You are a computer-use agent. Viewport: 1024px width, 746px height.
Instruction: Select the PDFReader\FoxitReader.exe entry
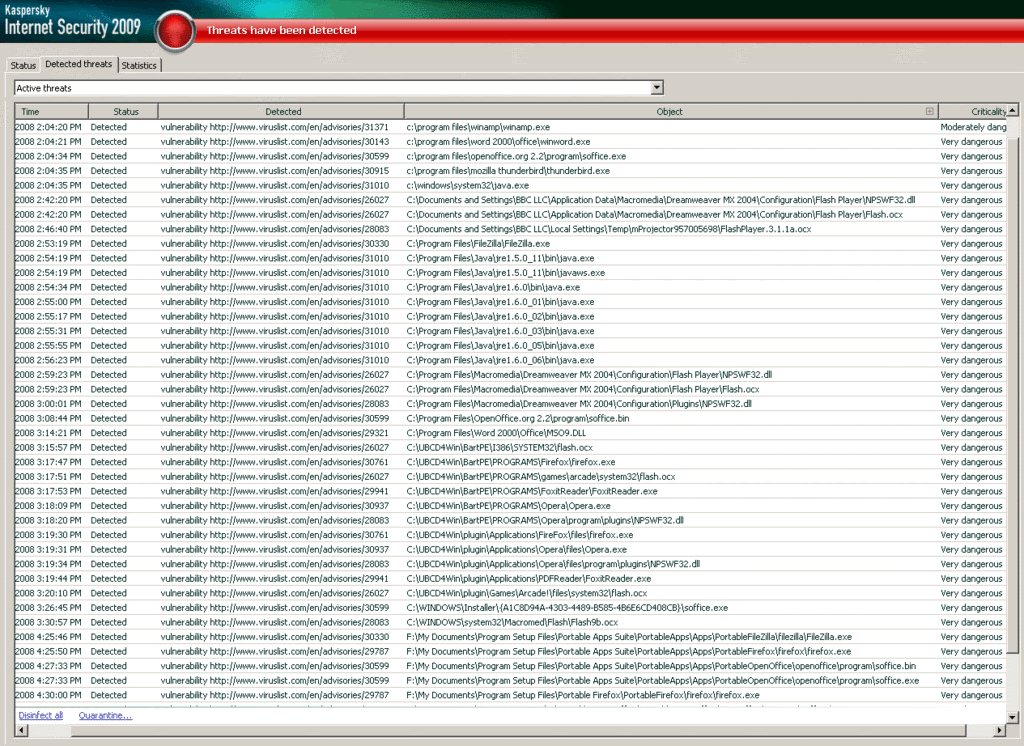(528, 579)
